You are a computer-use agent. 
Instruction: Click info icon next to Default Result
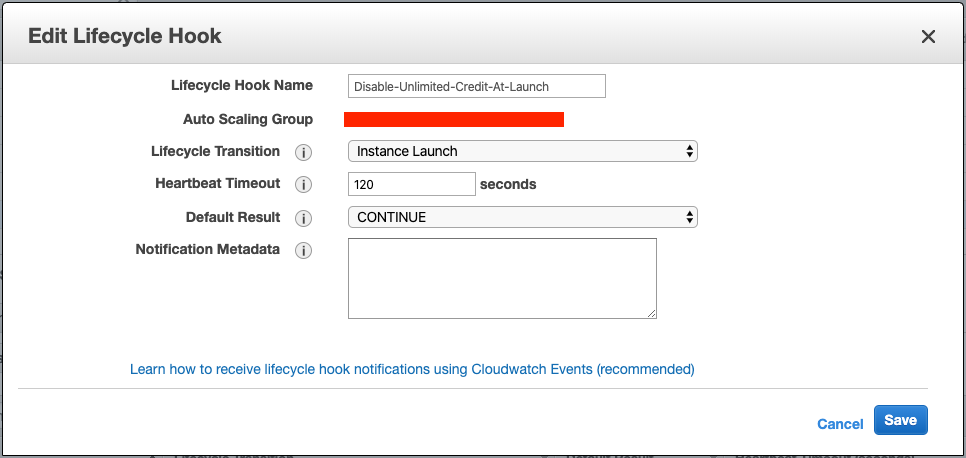pyautogui.click(x=303, y=218)
